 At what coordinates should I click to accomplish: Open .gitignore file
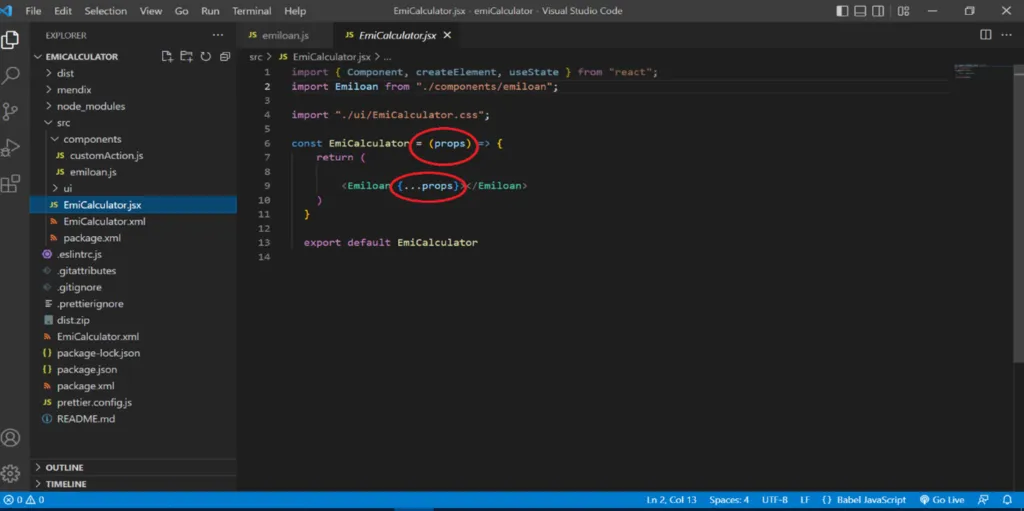tap(79, 287)
